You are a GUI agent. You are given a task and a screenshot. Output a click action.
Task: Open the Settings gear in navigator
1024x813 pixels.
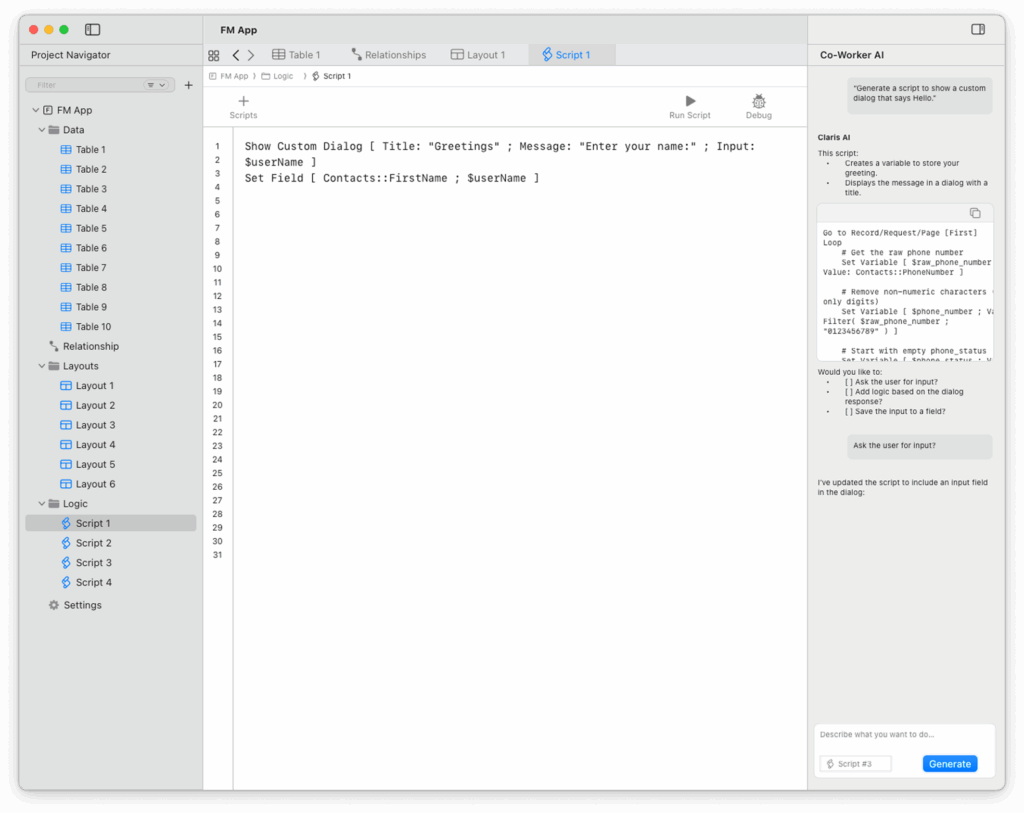click(x=54, y=605)
